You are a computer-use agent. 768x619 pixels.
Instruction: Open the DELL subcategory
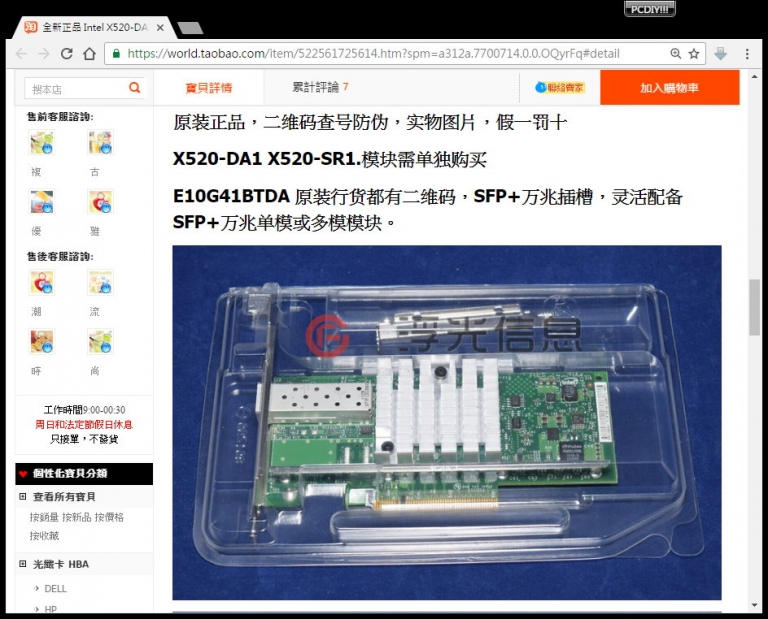coord(55,589)
